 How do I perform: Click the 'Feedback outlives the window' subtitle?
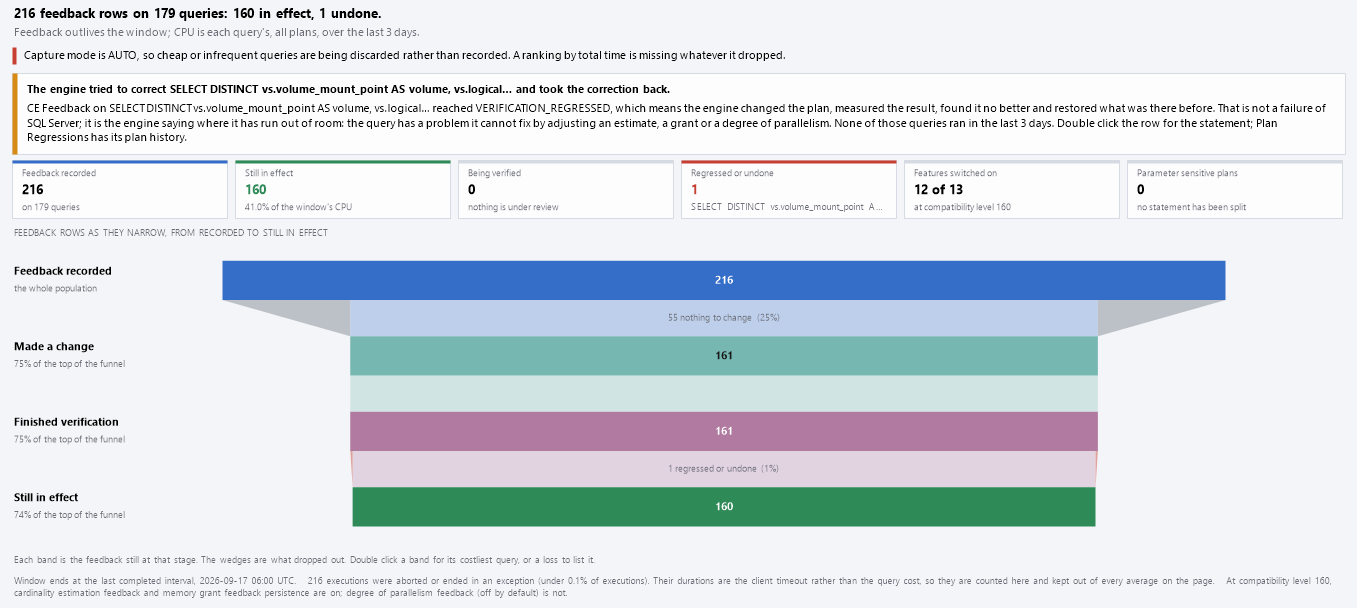[217, 32]
